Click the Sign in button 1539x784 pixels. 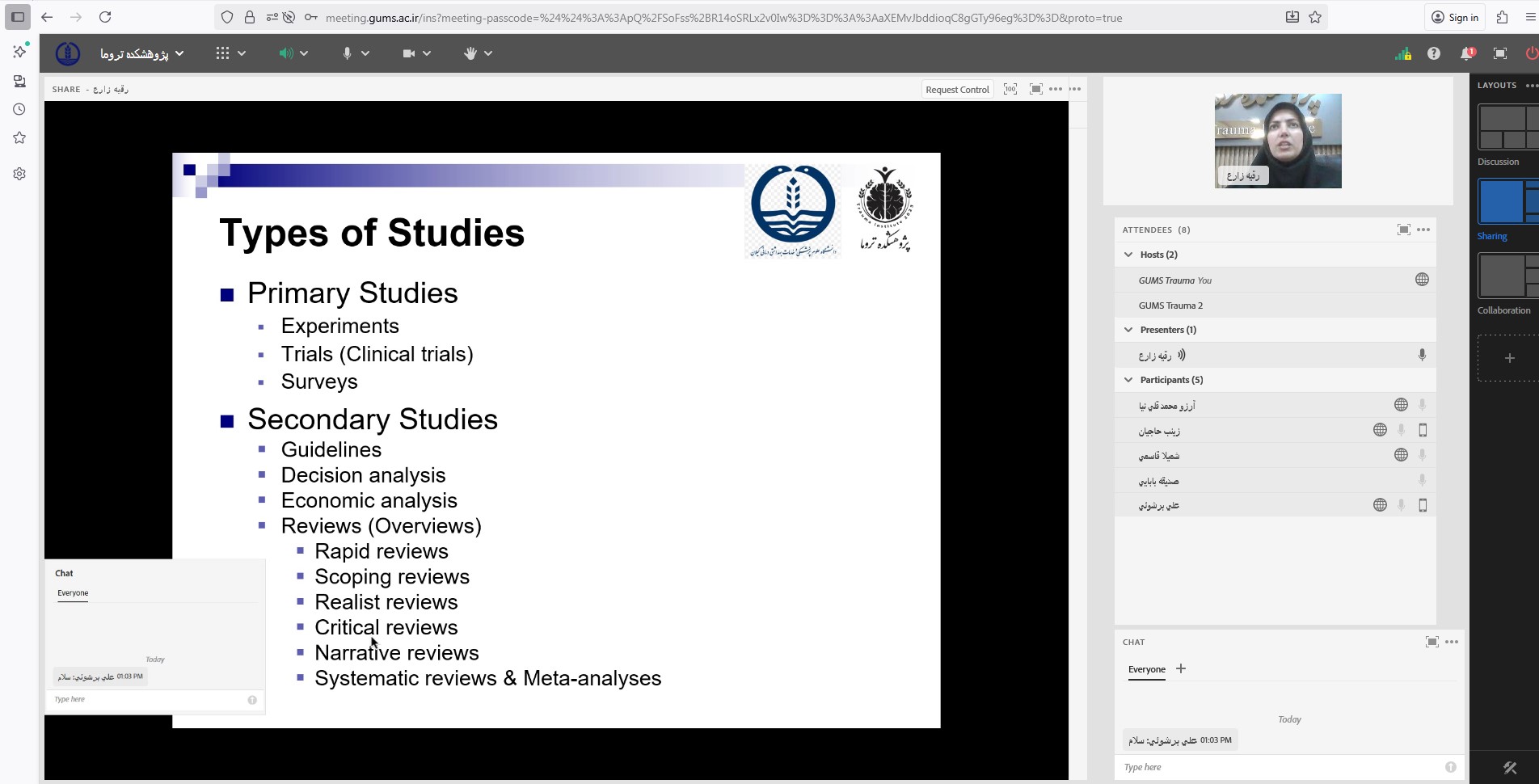pyautogui.click(x=1455, y=18)
